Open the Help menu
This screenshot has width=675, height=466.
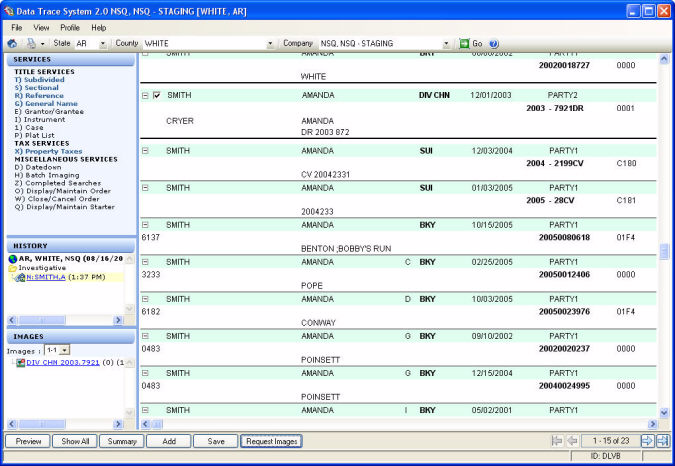click(99, 28)
